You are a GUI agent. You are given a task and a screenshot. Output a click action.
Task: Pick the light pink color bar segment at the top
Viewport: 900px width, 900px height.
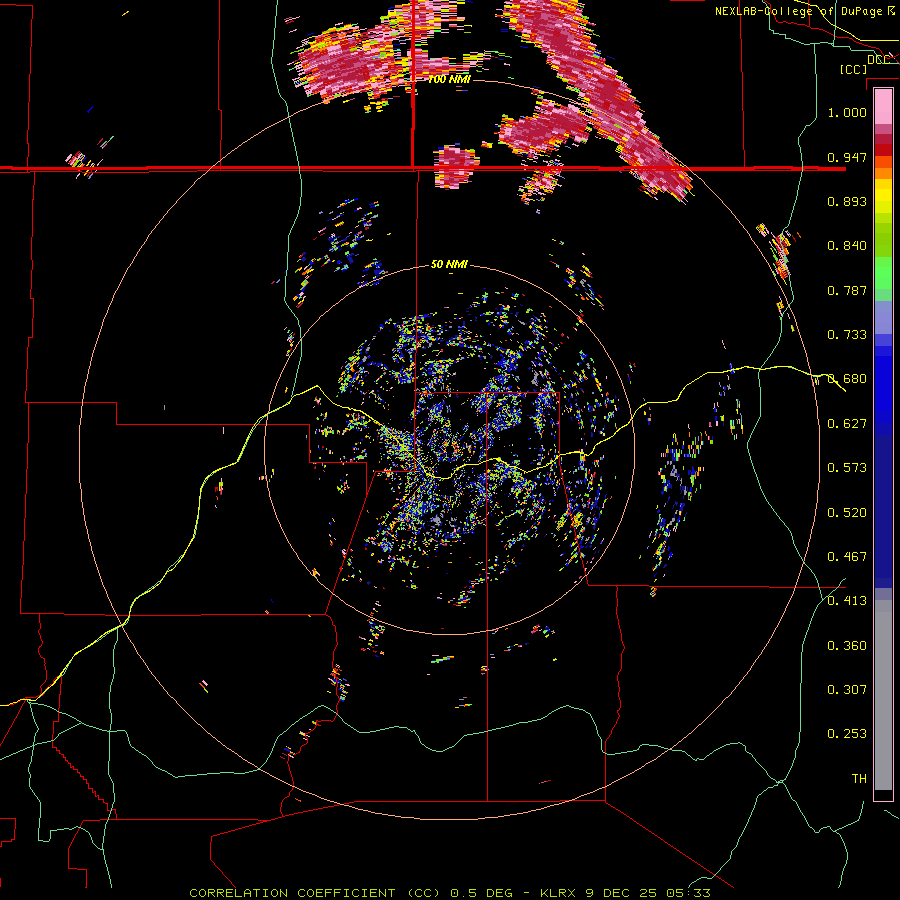pos(883,107)
